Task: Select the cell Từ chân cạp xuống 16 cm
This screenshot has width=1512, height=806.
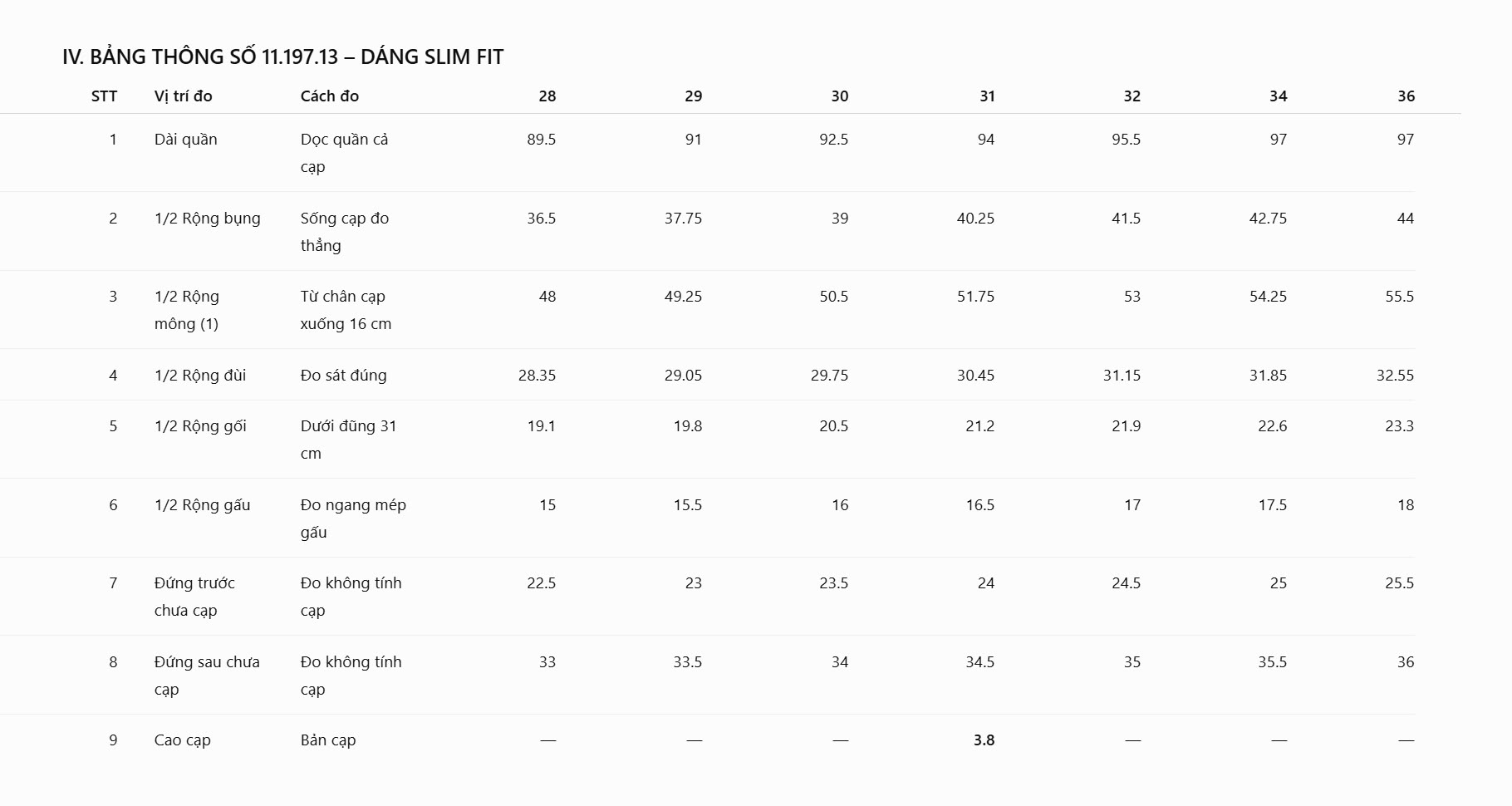Action: click(x=346, y=310)
